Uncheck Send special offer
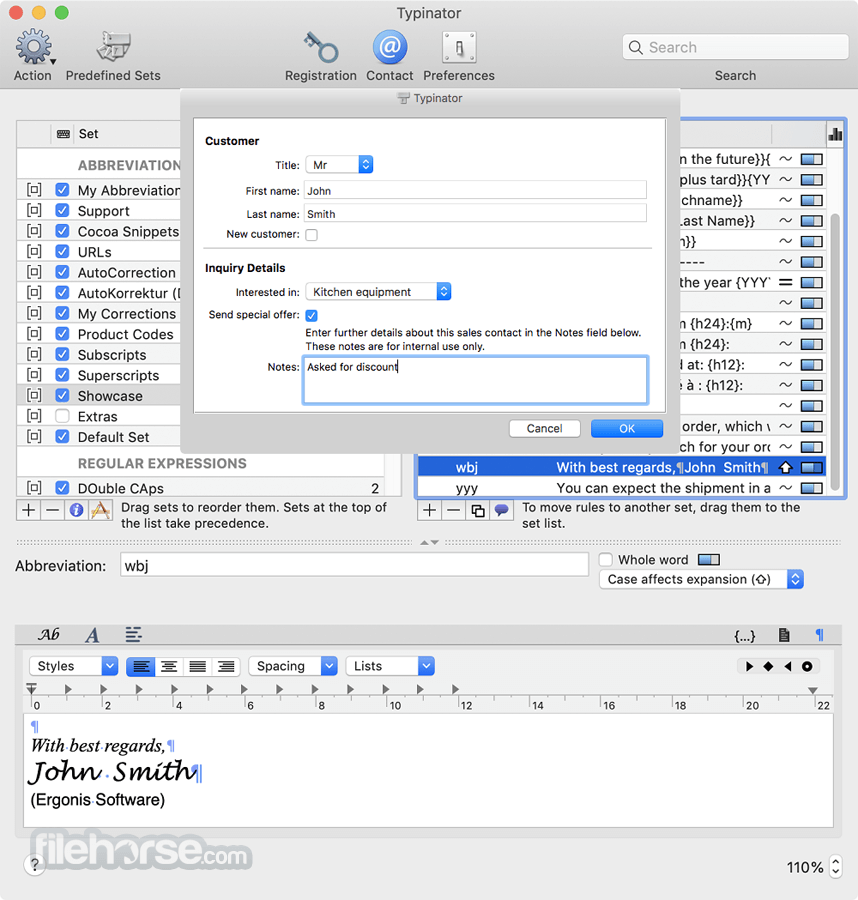The width and height of the screenshot is (858, 900). (x=312, y=316)
